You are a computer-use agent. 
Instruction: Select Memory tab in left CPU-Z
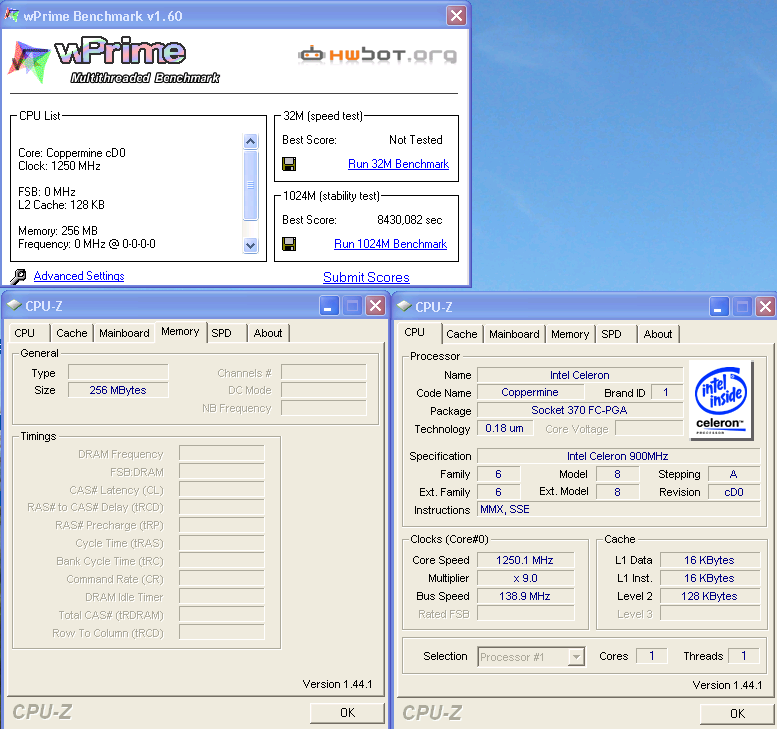pos(180,332)
